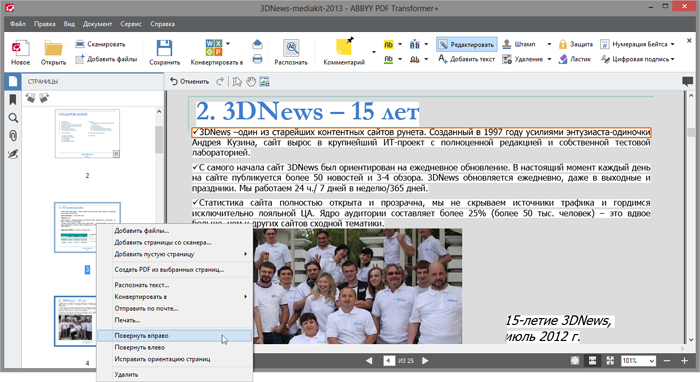Click Добавить текст tool

click(467, 59)
